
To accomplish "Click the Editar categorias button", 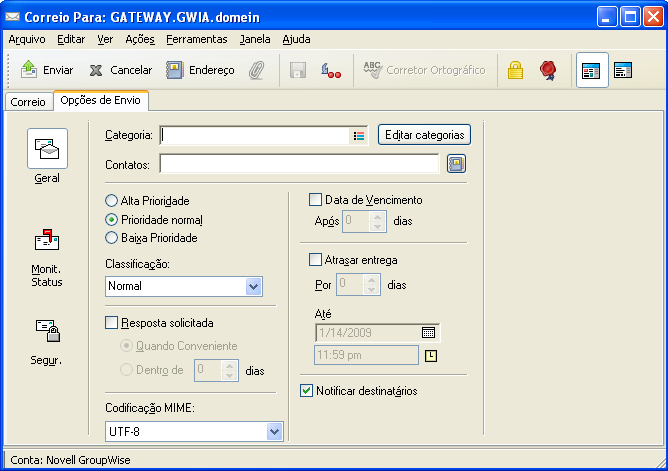I will [424, 135].
